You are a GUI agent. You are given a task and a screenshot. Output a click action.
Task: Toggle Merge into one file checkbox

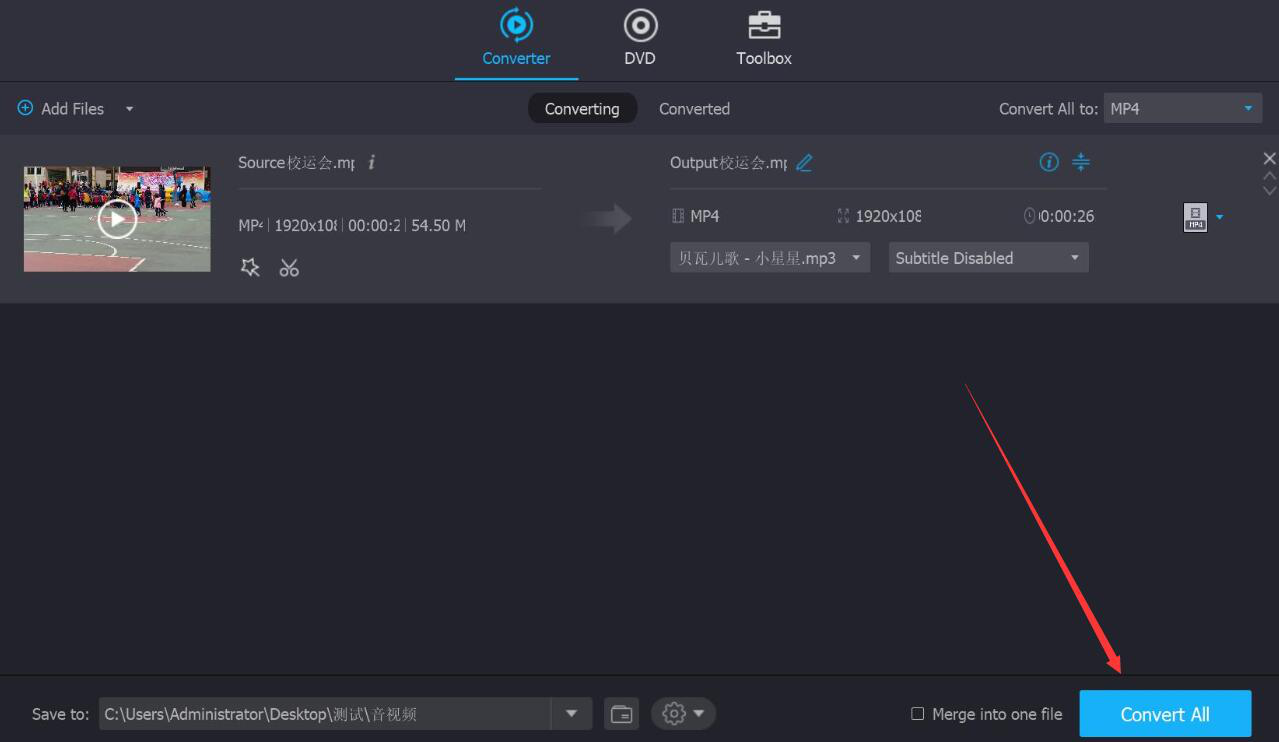(x=917, y=714)
